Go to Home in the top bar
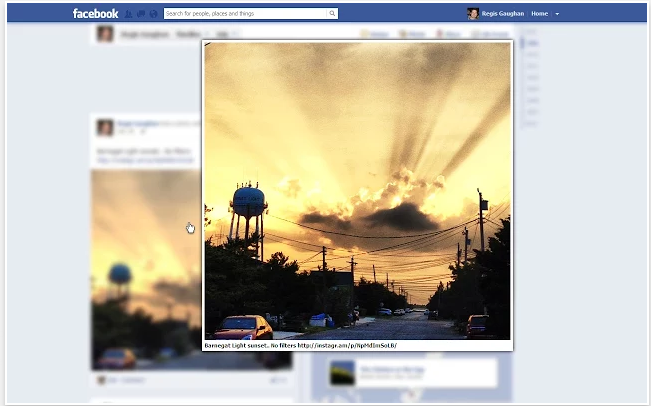Screen dimensions: 651x406 pyautogui.click(x=539, y=14)
